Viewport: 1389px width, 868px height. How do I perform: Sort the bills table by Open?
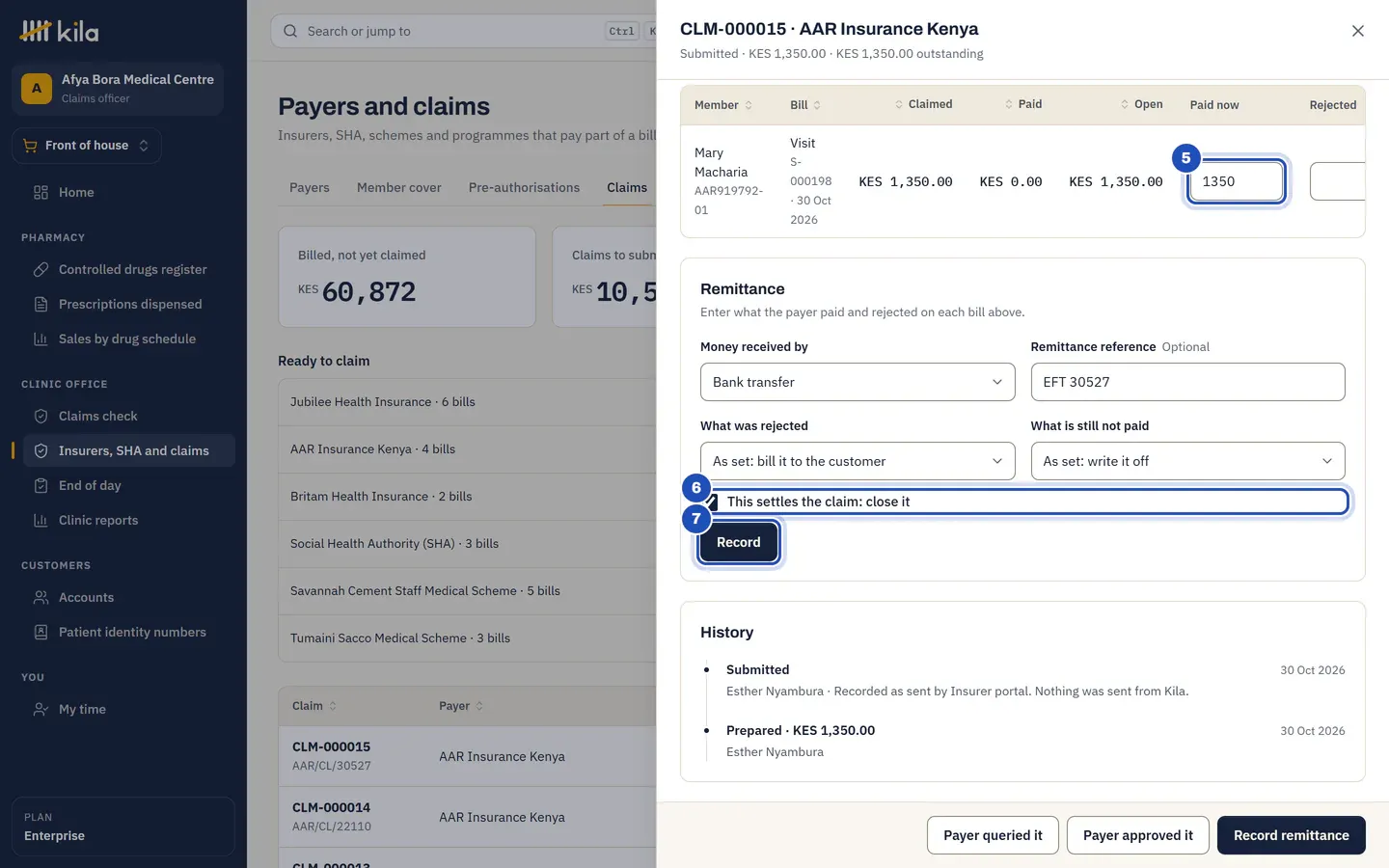[1141, 104]
